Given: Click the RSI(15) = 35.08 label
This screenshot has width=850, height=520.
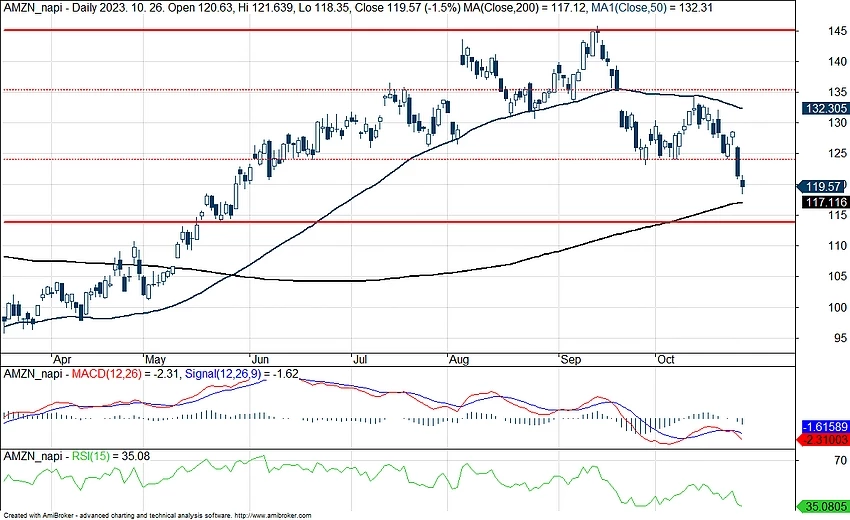Looking at the screenshot, I should click(x=111, y=456).
